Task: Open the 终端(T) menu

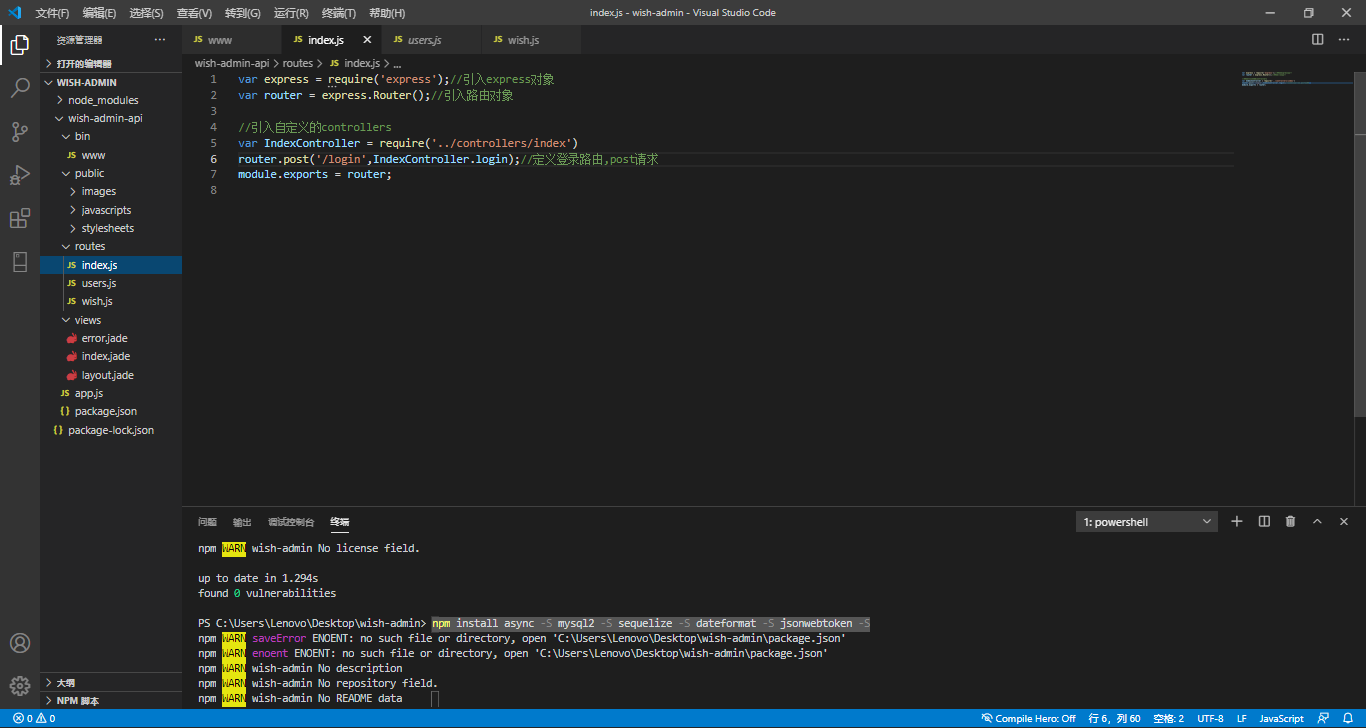Action: tap(339, 13)
